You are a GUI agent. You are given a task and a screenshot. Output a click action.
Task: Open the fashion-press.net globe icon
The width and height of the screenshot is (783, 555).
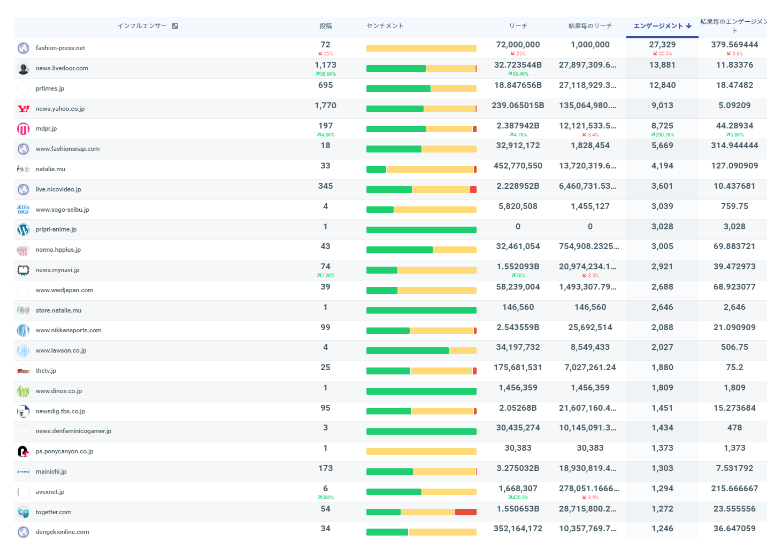click(23, 48)
